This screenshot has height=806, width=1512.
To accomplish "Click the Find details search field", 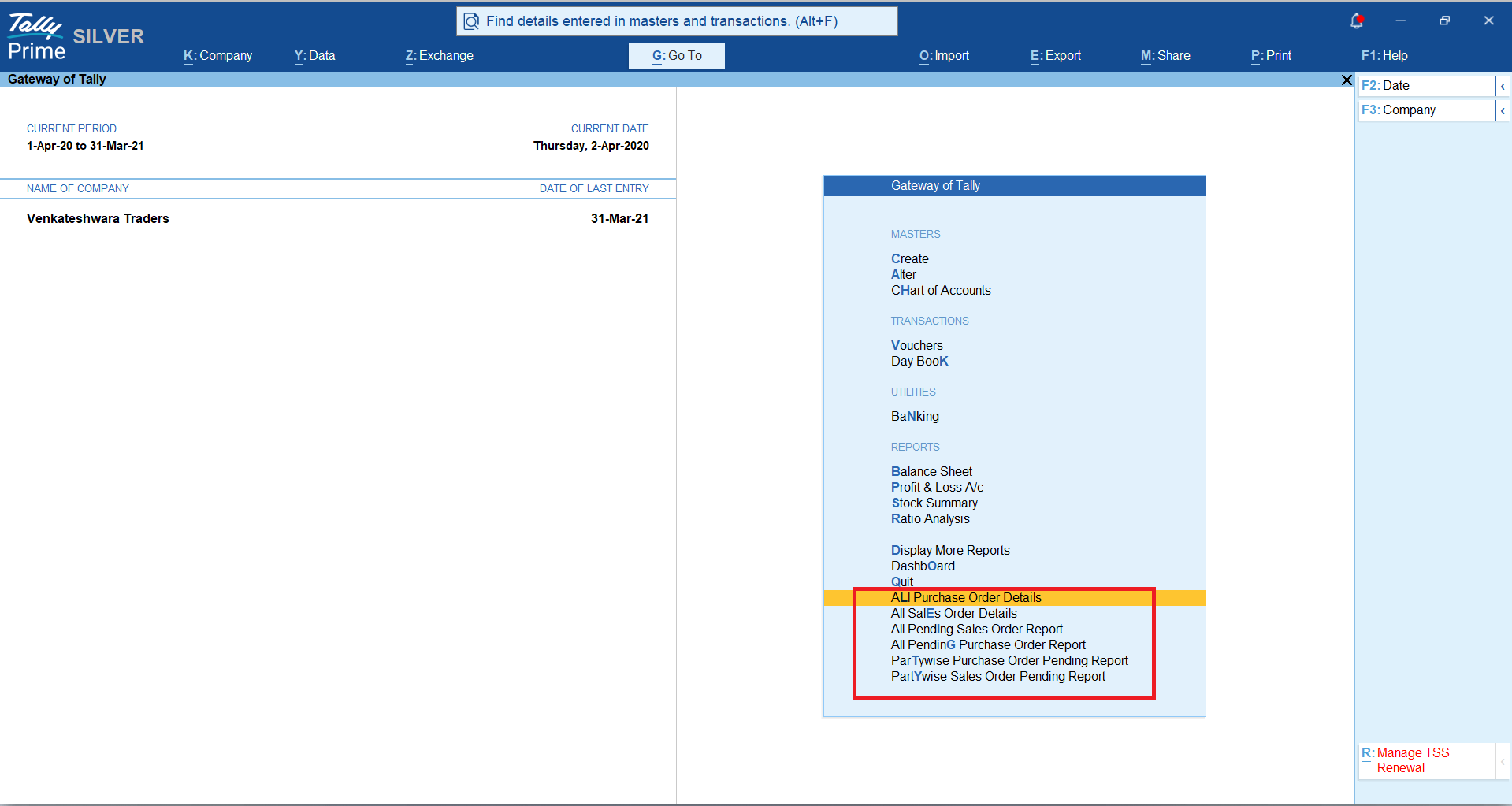I will (677, 21).
